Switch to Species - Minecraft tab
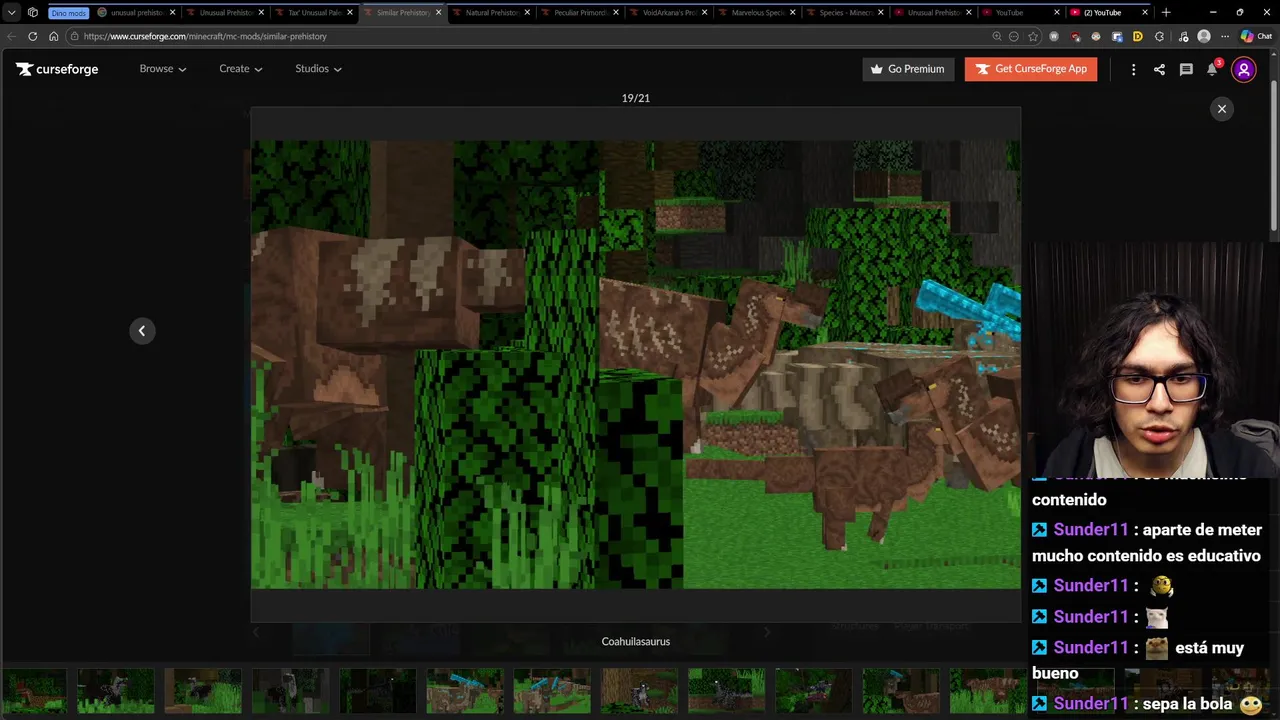The image size is (1280, 720). click(845, 13)
